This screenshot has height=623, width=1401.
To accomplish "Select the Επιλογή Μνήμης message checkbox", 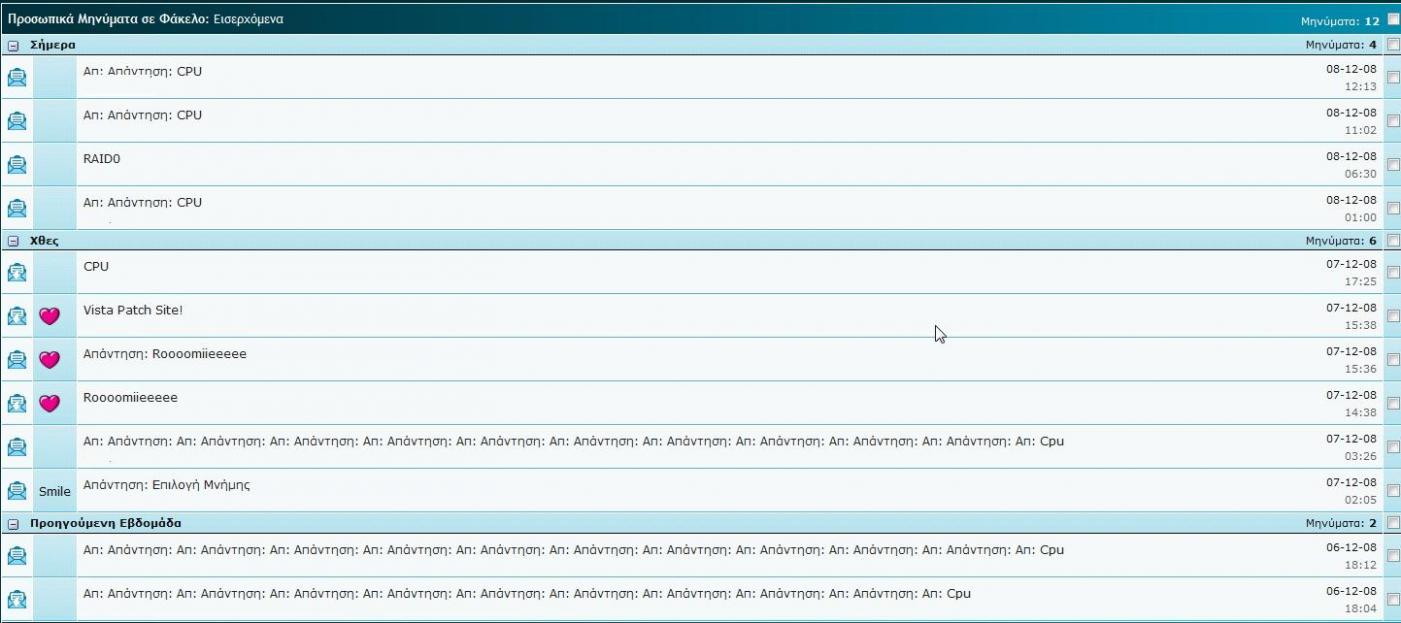I will tap(1394, 492).
